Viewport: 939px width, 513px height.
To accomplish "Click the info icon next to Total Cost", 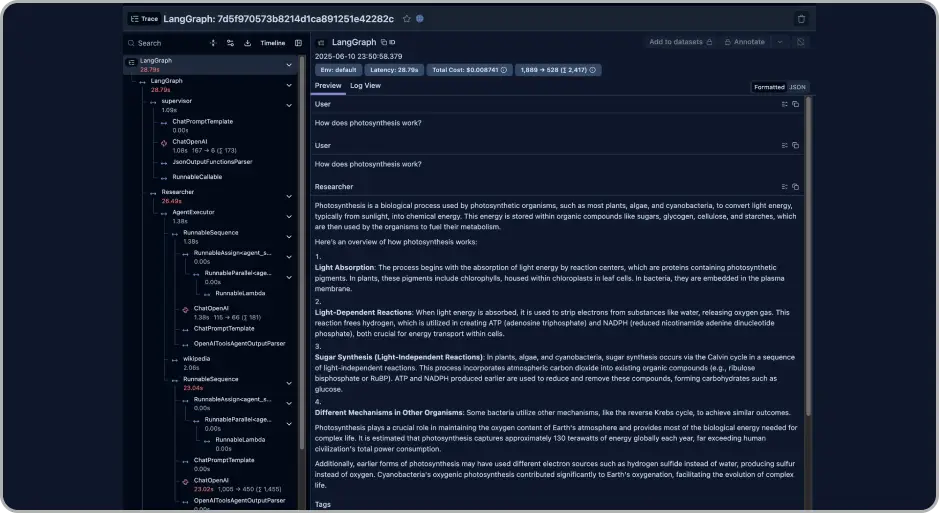I will 504,70.
